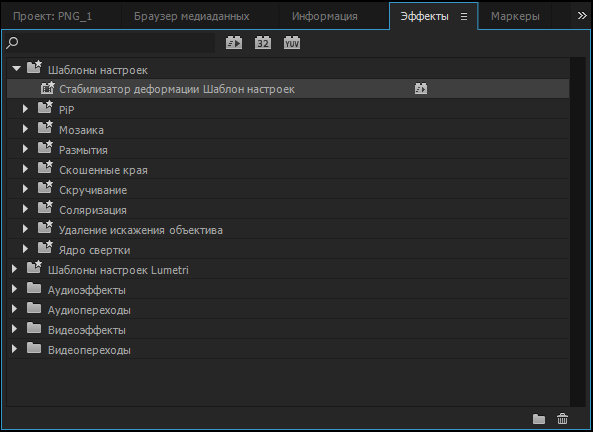Click the Размытия preset folder icon

(x=45, y=148)
